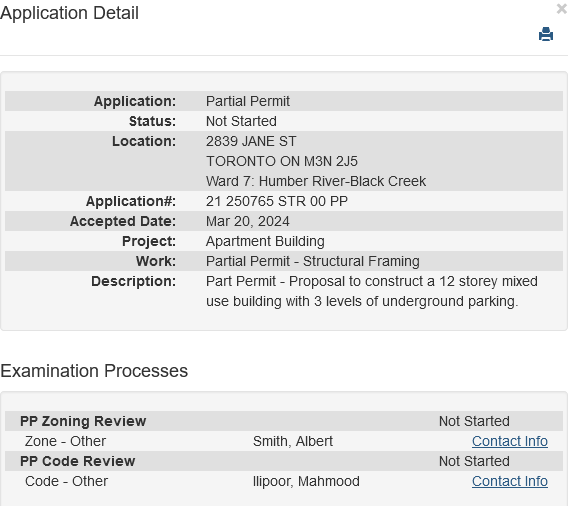Close the Application Detail dialog
The width and height of the screenshot is (568, 506).
[562, 9]
